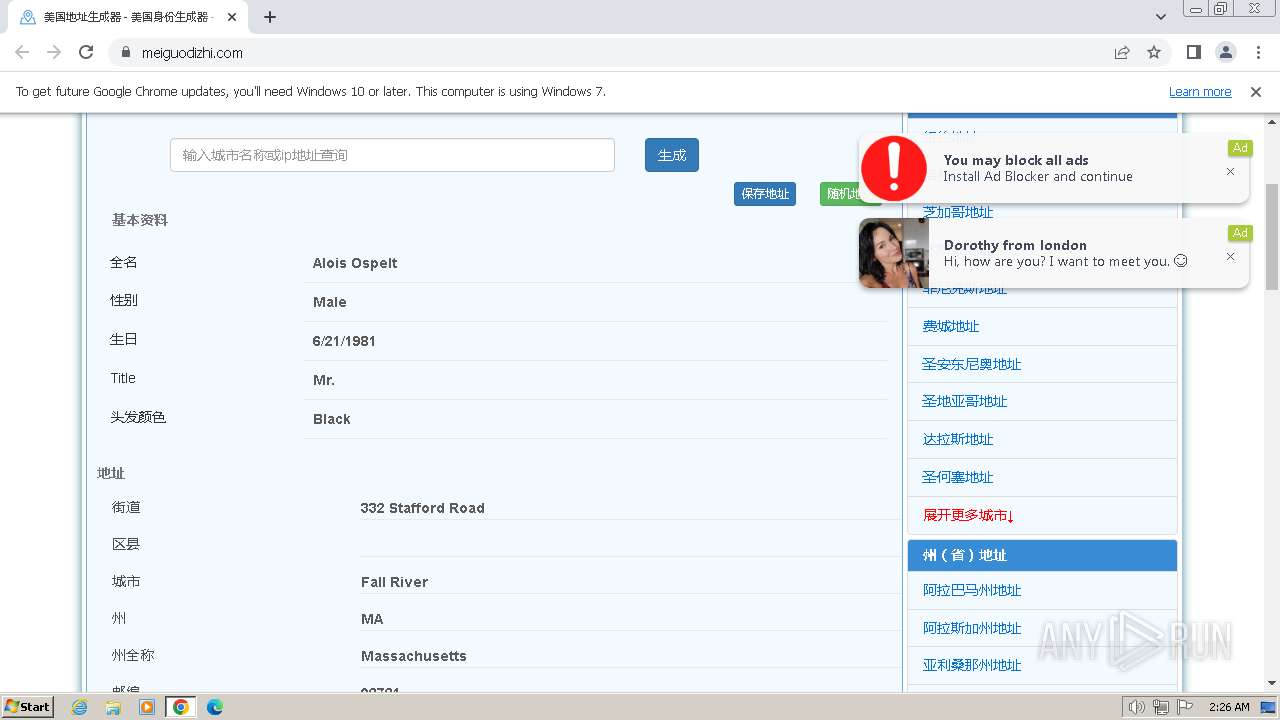
Task: Click Chrome icon in taskbar
Action: click(x=181, y=707)
